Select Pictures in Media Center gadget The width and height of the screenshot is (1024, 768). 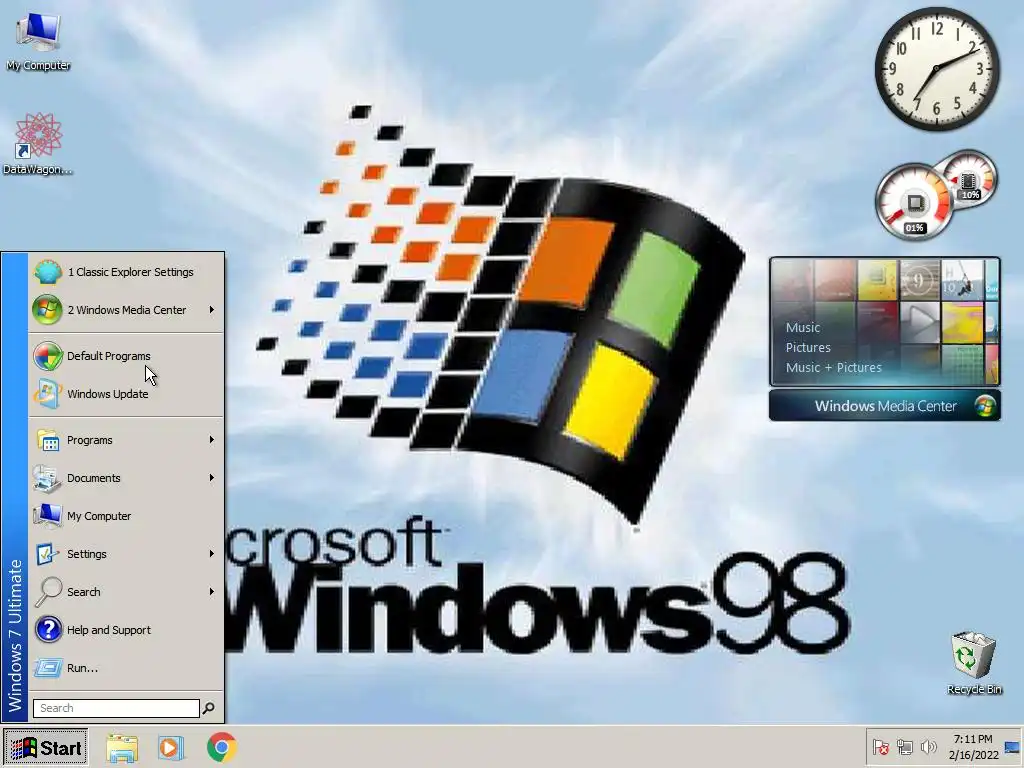click(808, 347)
